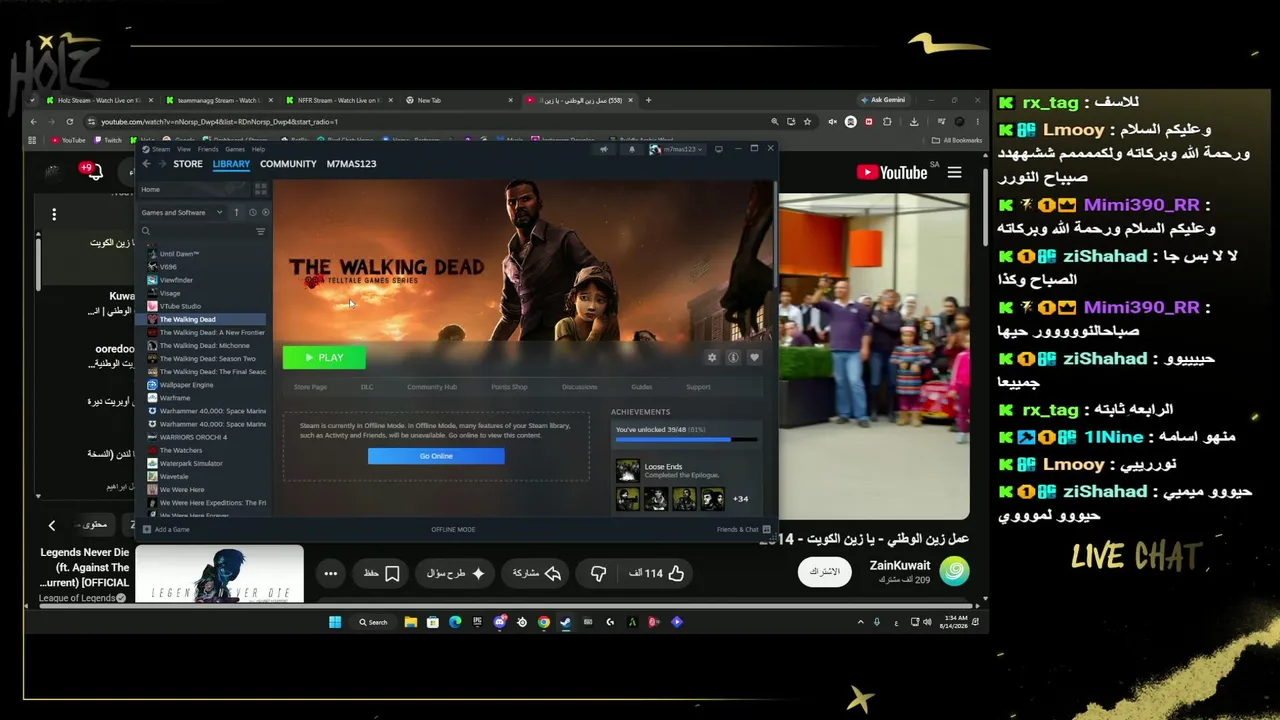
Task: Click the sort ascending arrow in Steam library
Action: [237, 212]
